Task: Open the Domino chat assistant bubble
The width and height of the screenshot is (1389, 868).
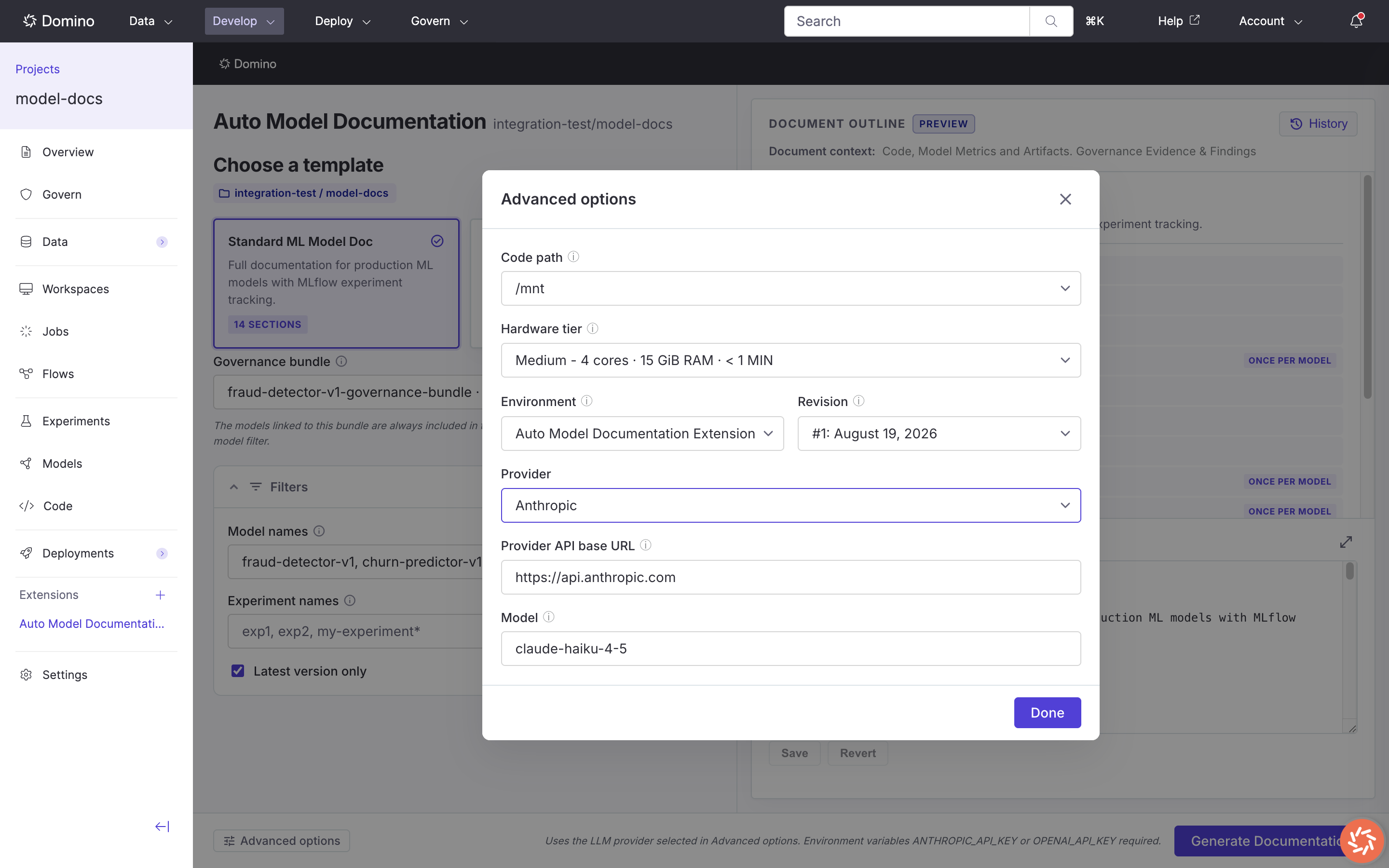Action: pos(1362,841)
